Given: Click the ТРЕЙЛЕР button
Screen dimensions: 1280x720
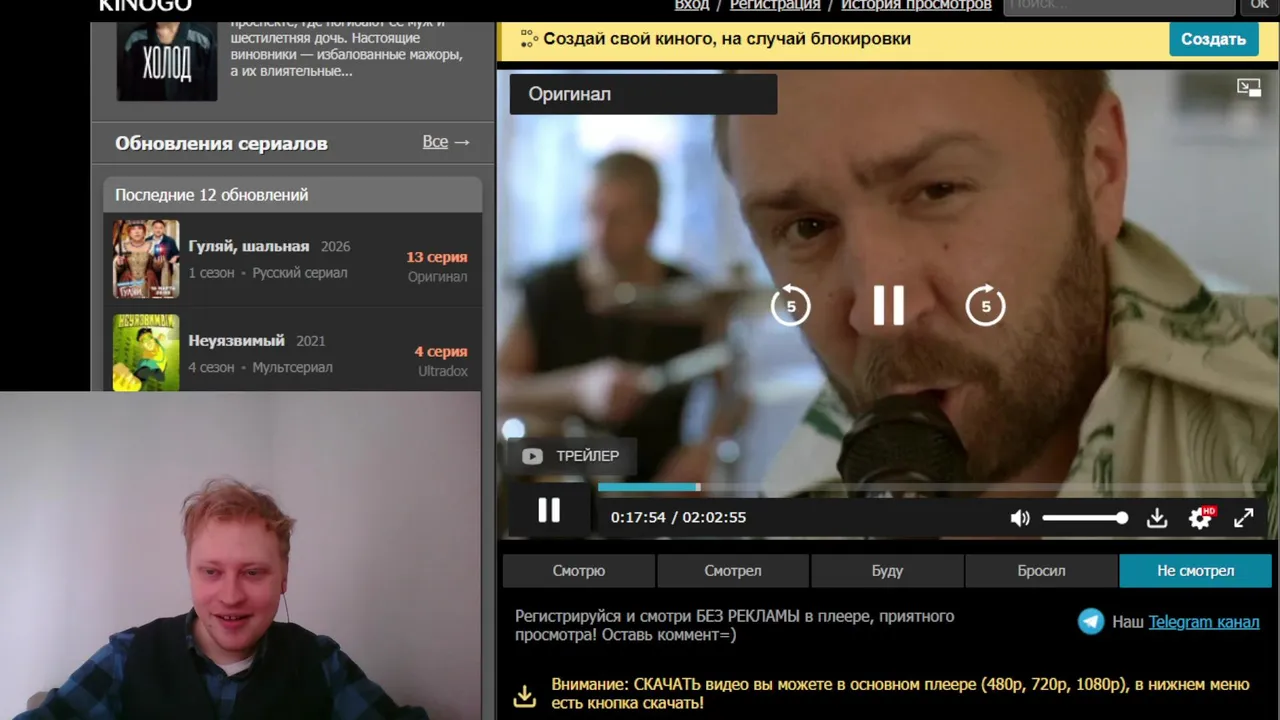Looking at the screenshot, I should coord(571,456).
